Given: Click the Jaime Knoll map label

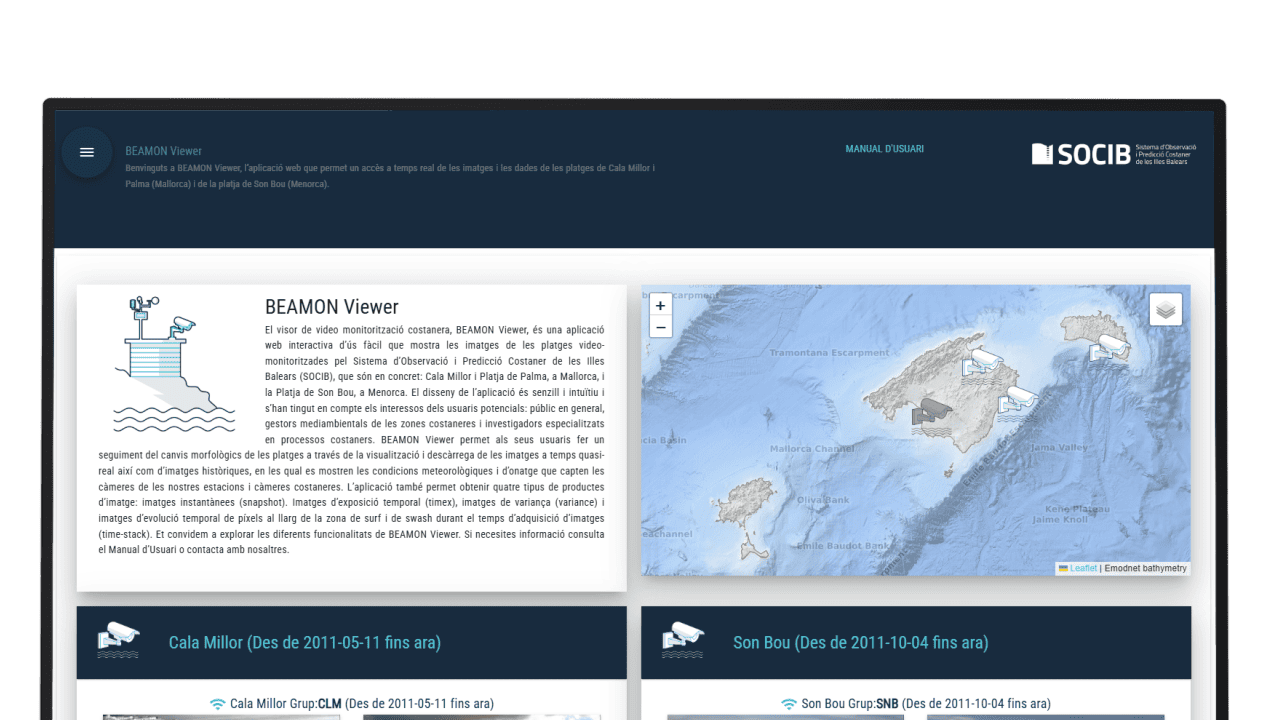Looking at the screenshot, I should tap(1060, 520).
